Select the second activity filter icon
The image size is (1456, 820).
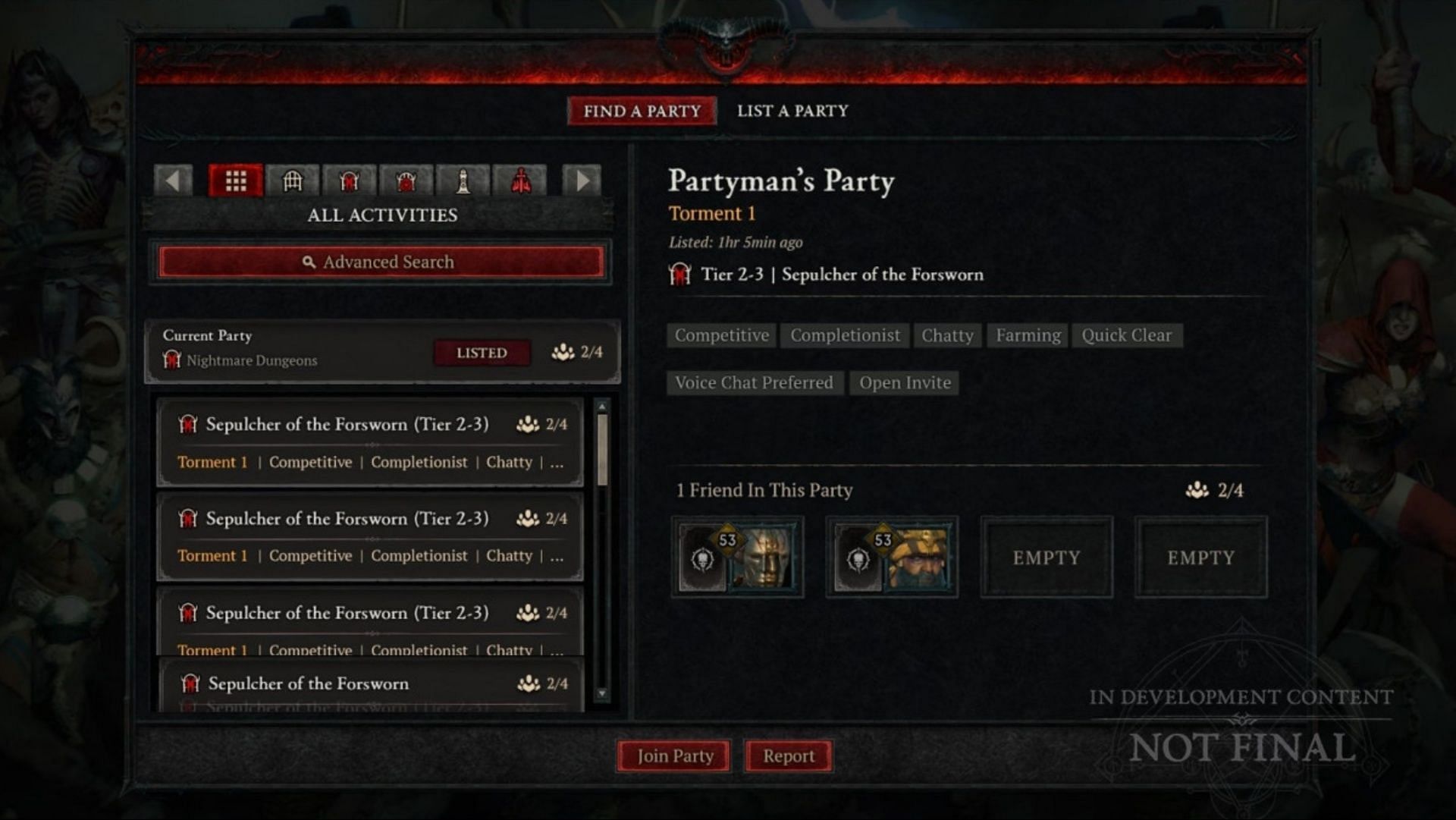[x=292, y=179]
